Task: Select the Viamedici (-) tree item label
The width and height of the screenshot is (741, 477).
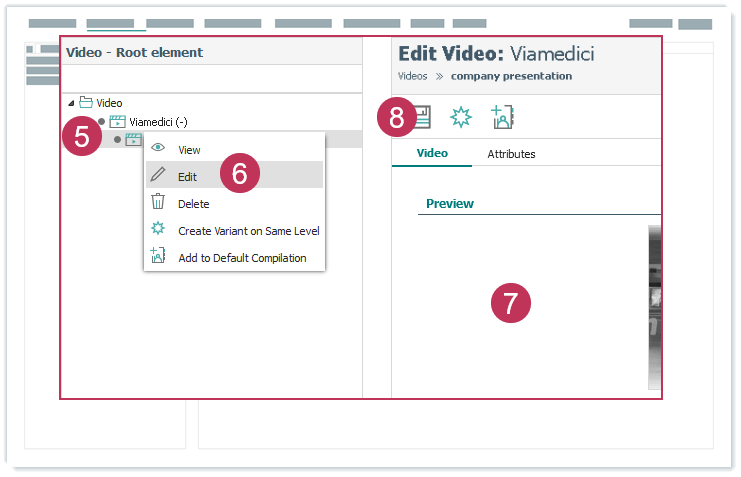Action: click(158, 122)
